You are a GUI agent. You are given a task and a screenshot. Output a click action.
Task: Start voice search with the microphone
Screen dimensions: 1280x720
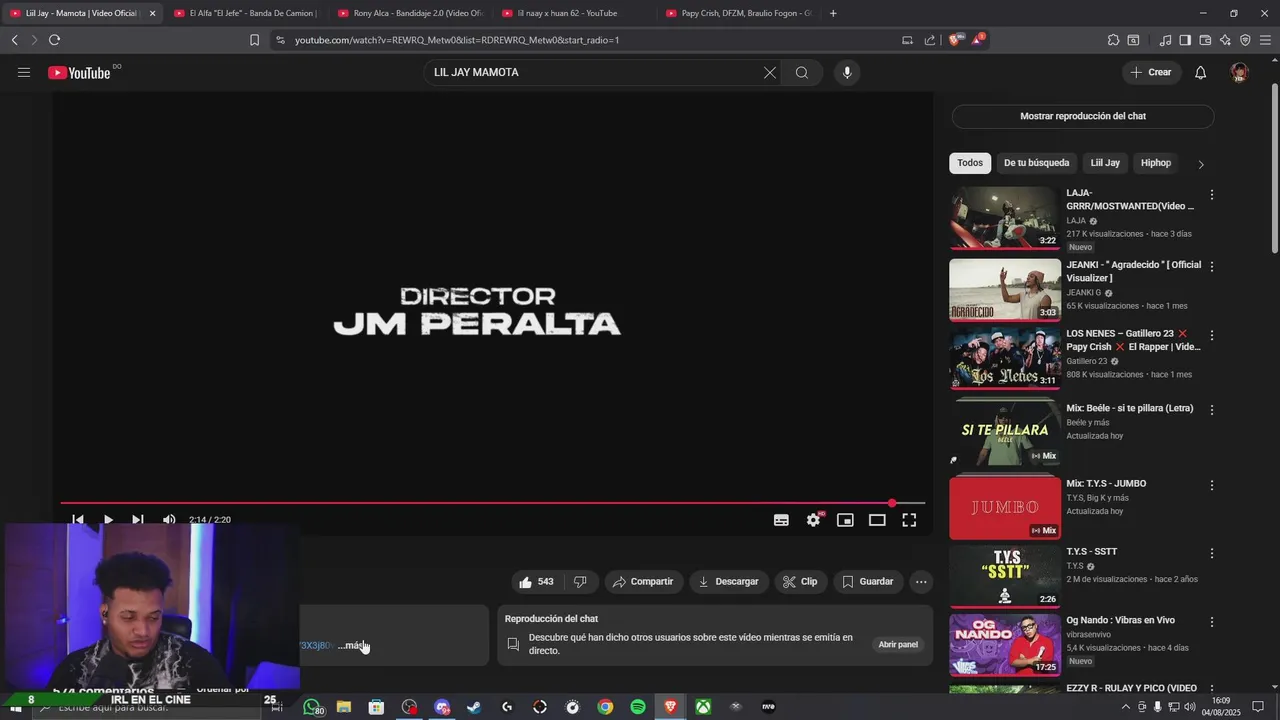[x=847, y=72]
